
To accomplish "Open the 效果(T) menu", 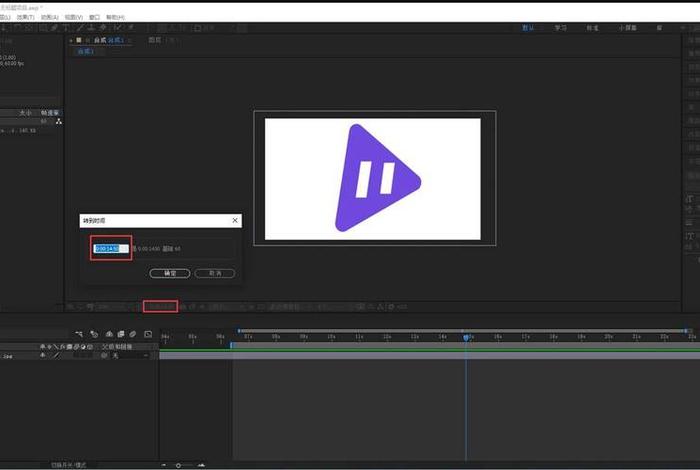I will [25, 17].
